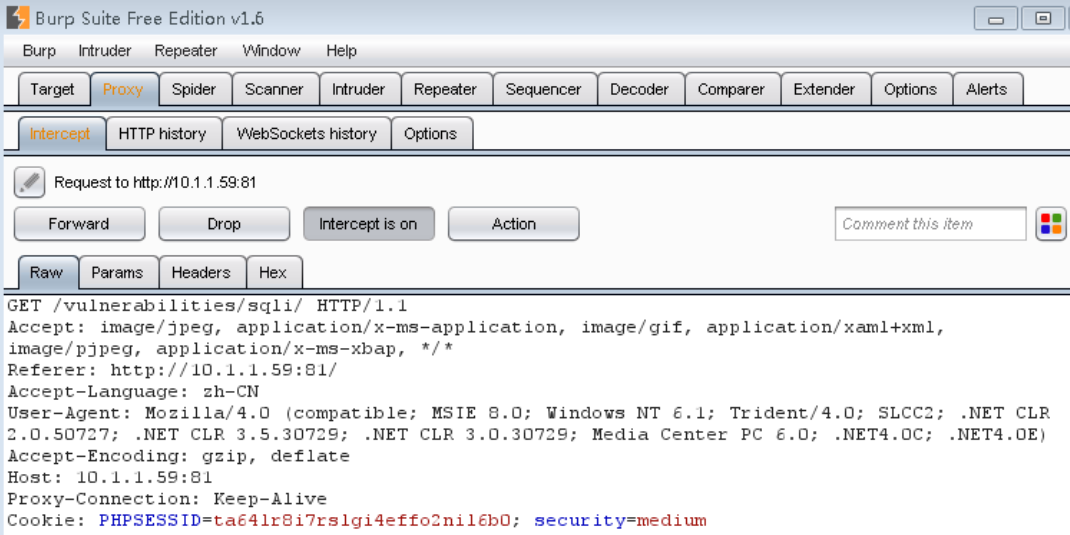Go to the Intruder tool tab

pyautogui.click(x=359, y=89)
